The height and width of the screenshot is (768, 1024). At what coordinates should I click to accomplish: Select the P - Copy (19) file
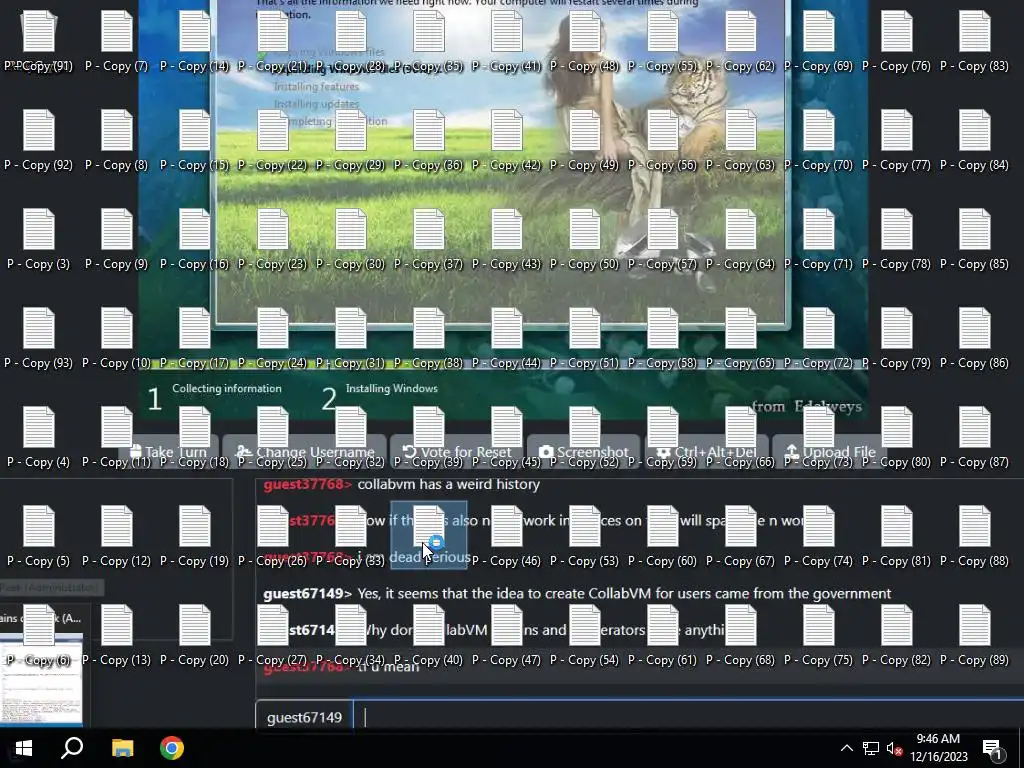point(195,537)
